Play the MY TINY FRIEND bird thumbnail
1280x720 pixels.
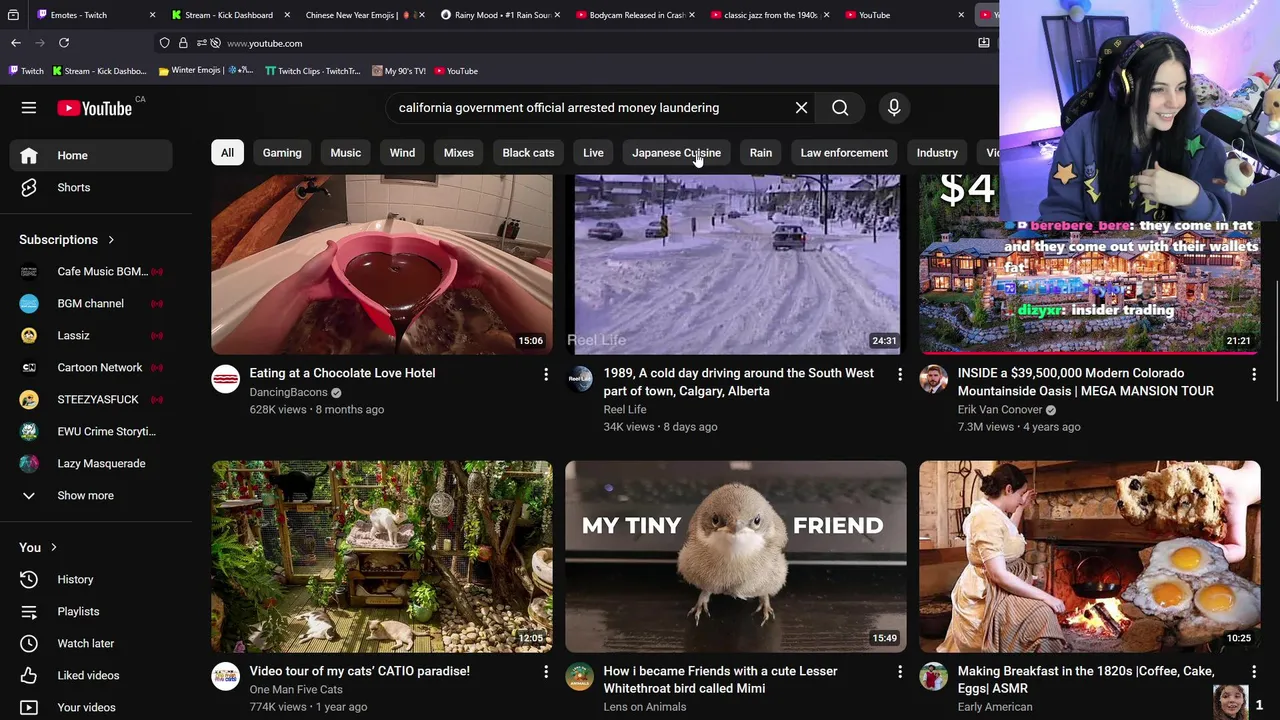[736, 557]
